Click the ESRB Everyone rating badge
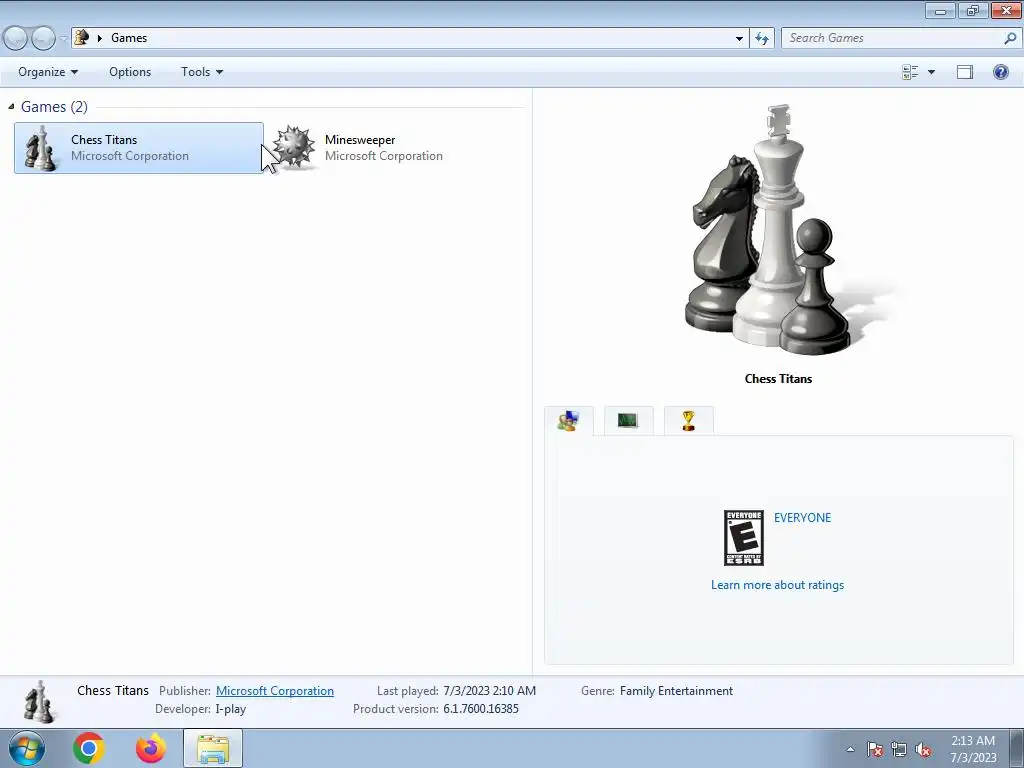 tap(744, 538)
